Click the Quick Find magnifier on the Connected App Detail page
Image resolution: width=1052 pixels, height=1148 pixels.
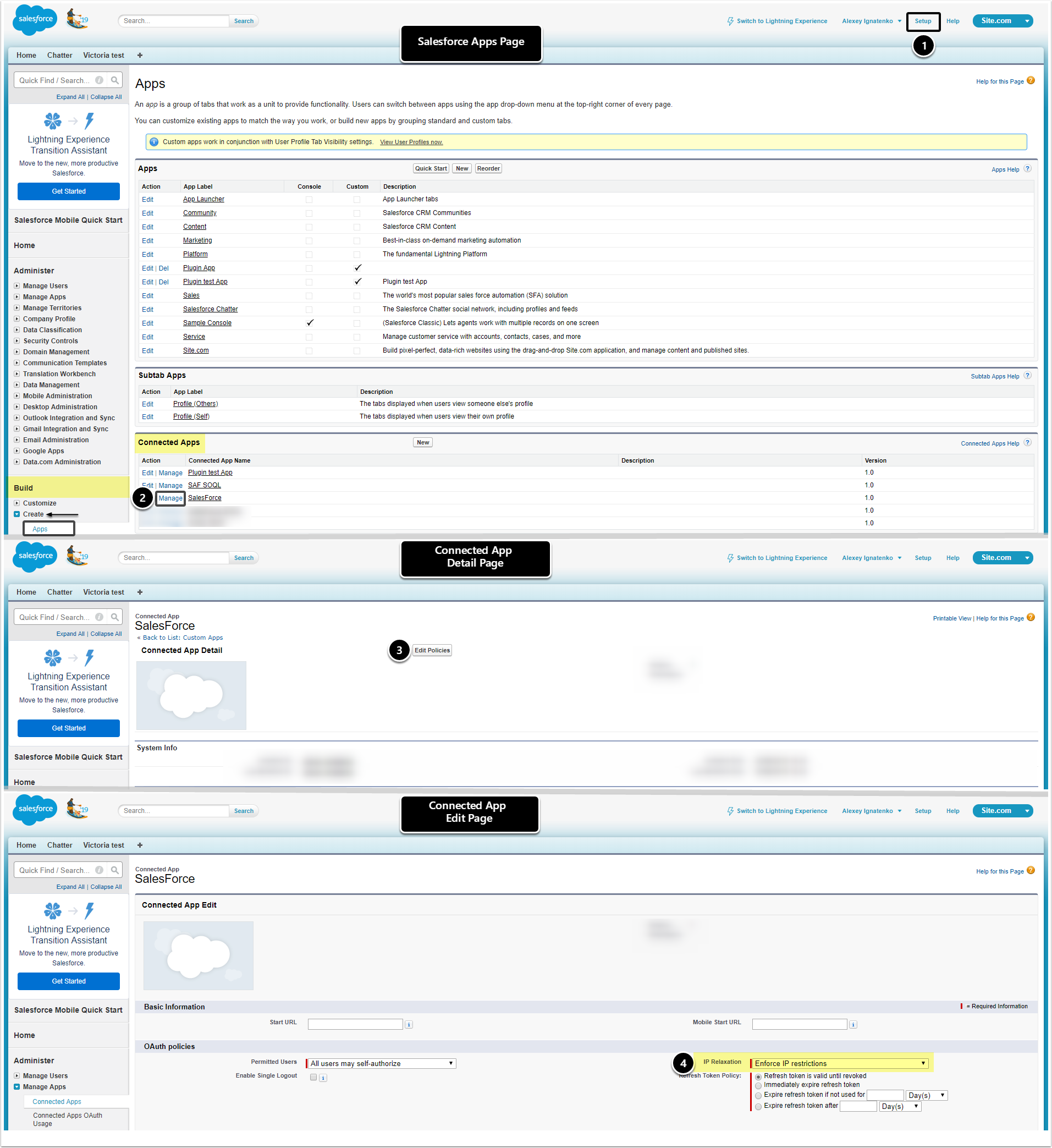click(x=115, y=617)
